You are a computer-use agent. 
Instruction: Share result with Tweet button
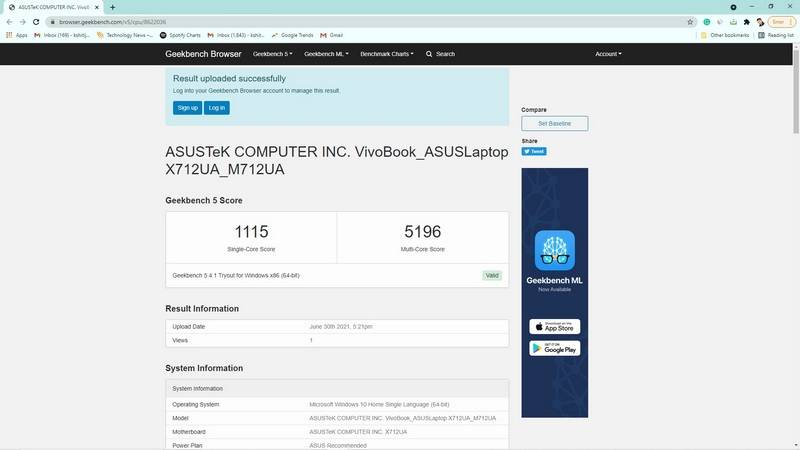point(533,152)
